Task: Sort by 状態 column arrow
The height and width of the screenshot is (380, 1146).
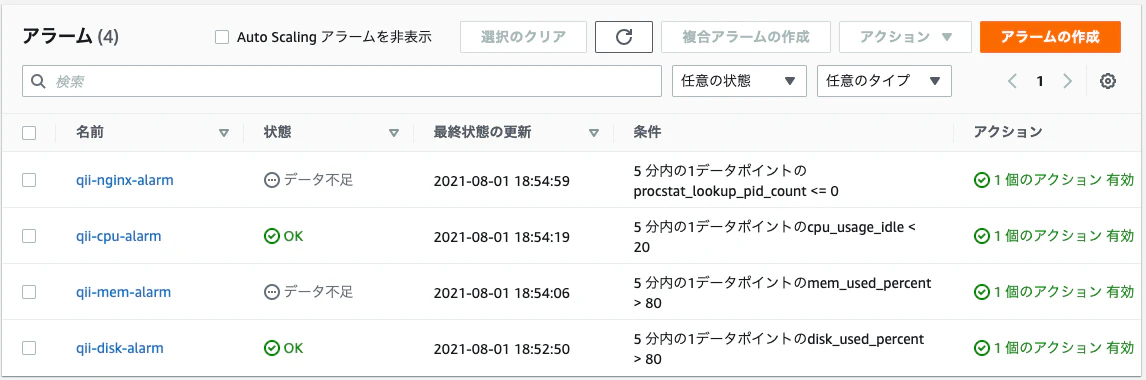Action: (394, 133)
